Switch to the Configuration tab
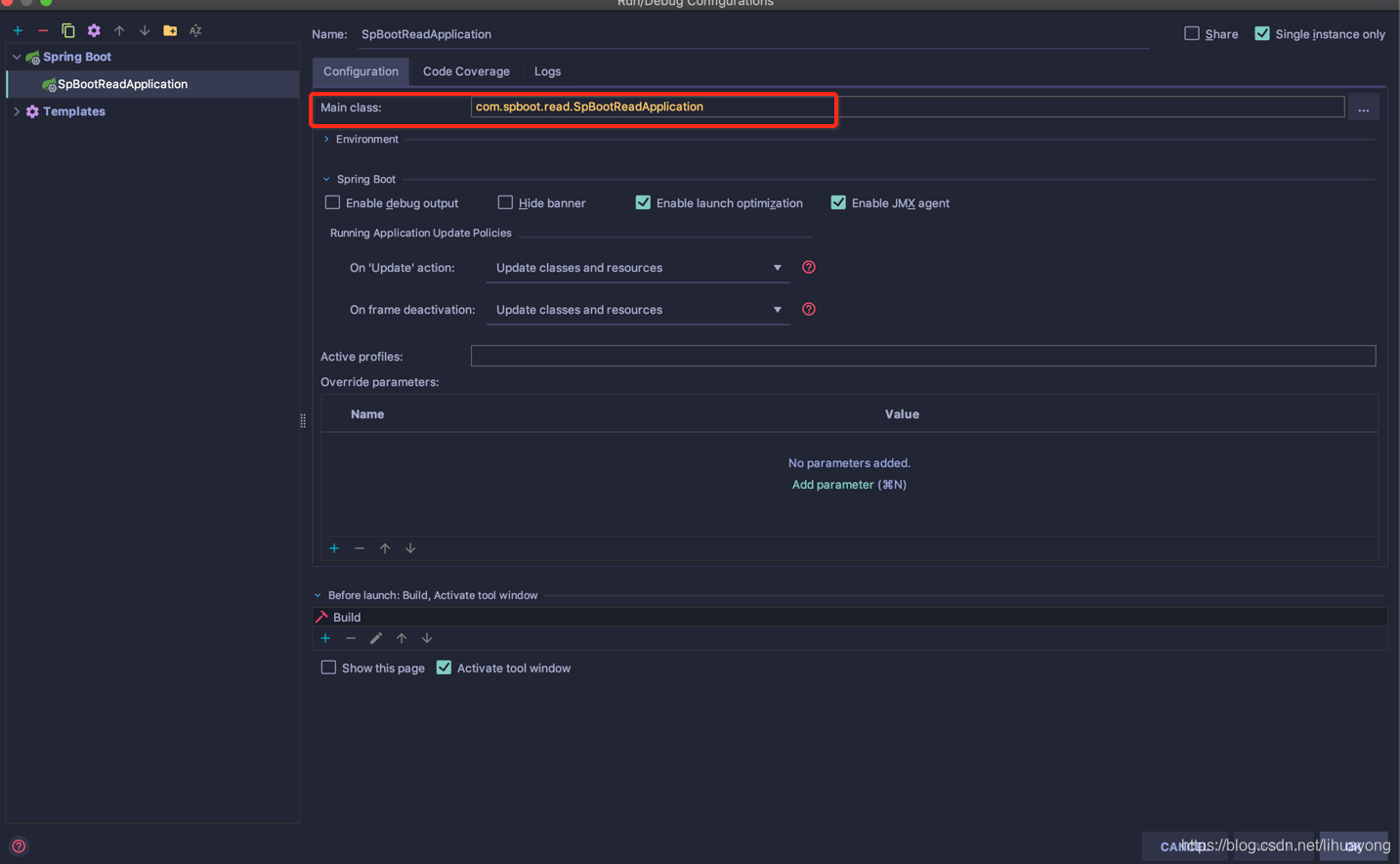1400x864 pixels. point(361,71)
